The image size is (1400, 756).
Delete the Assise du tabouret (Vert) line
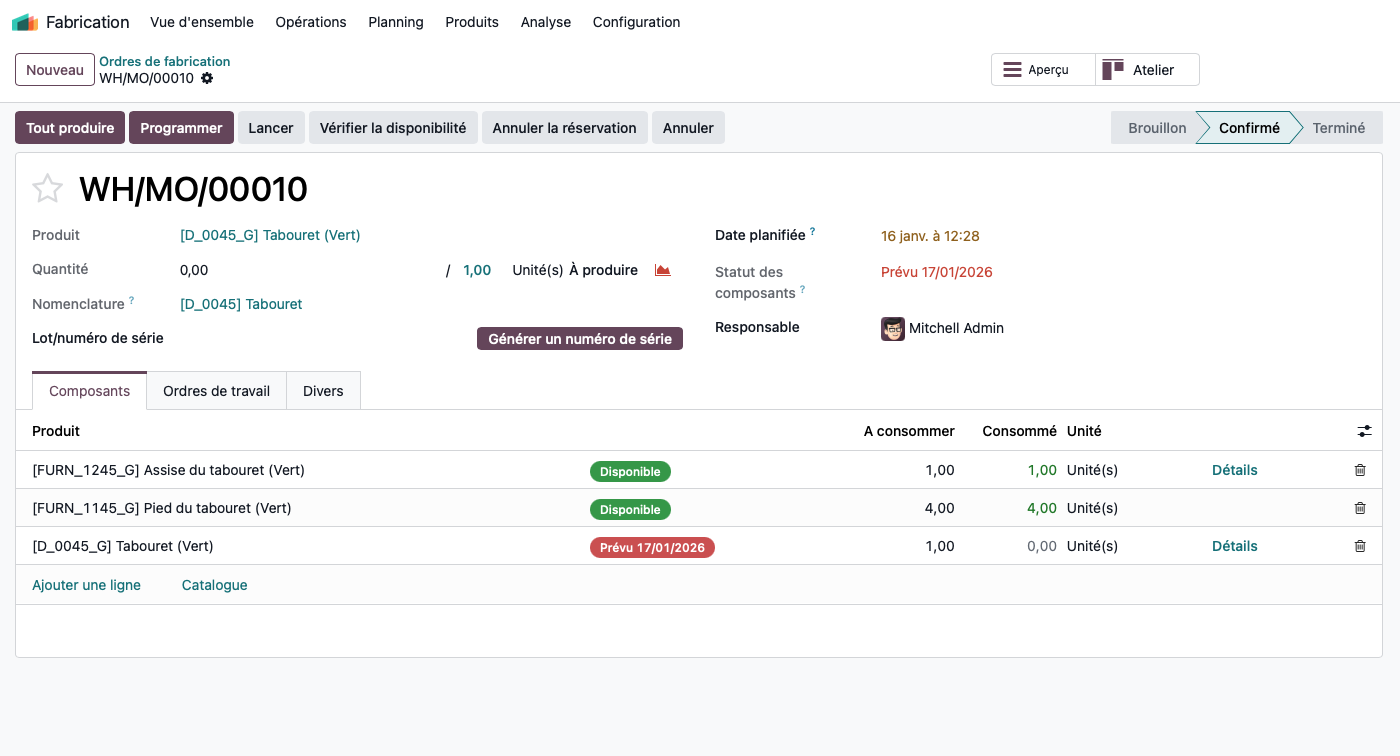point(1360,470)
